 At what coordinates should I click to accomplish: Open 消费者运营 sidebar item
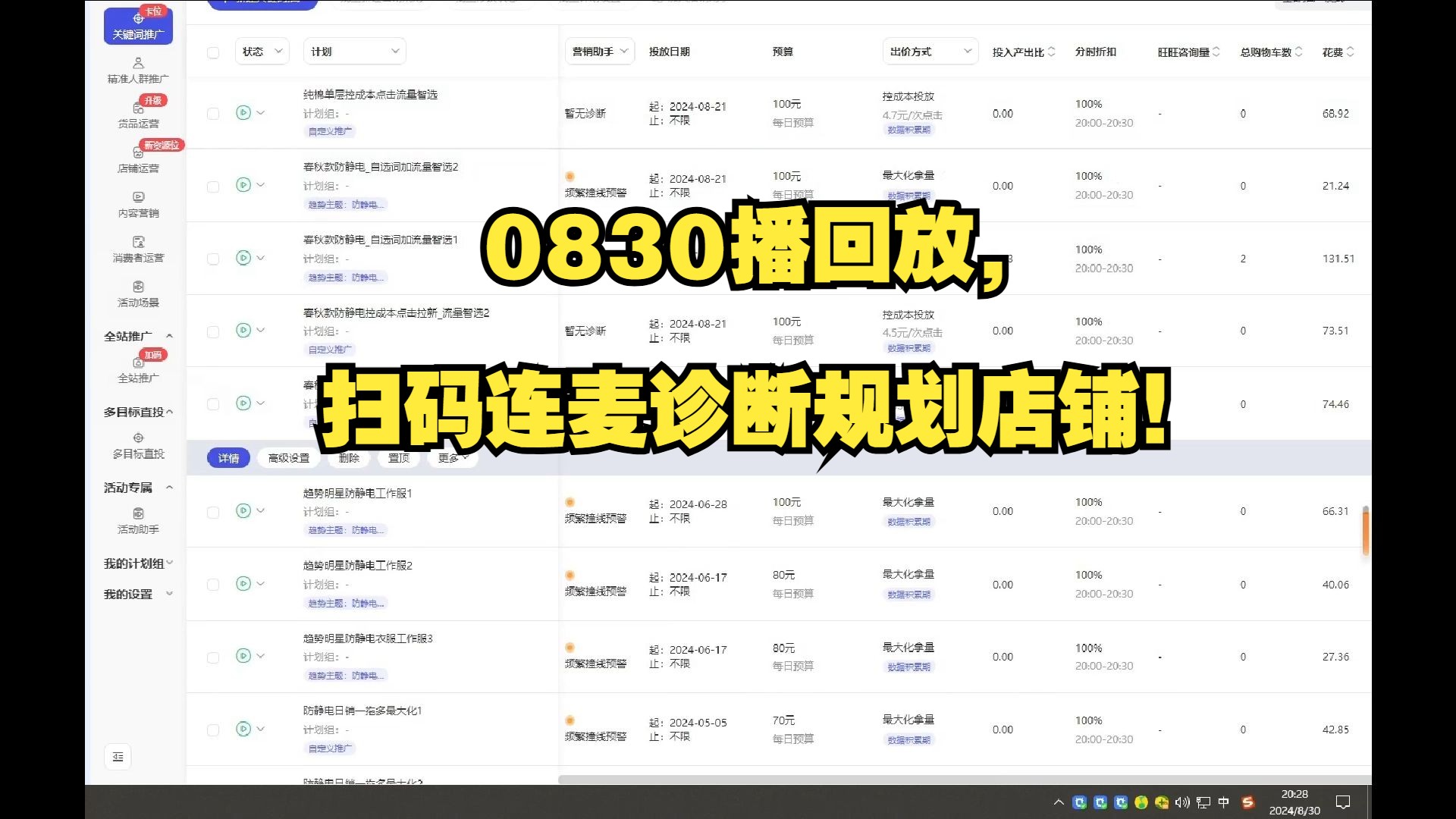point(138,249)
